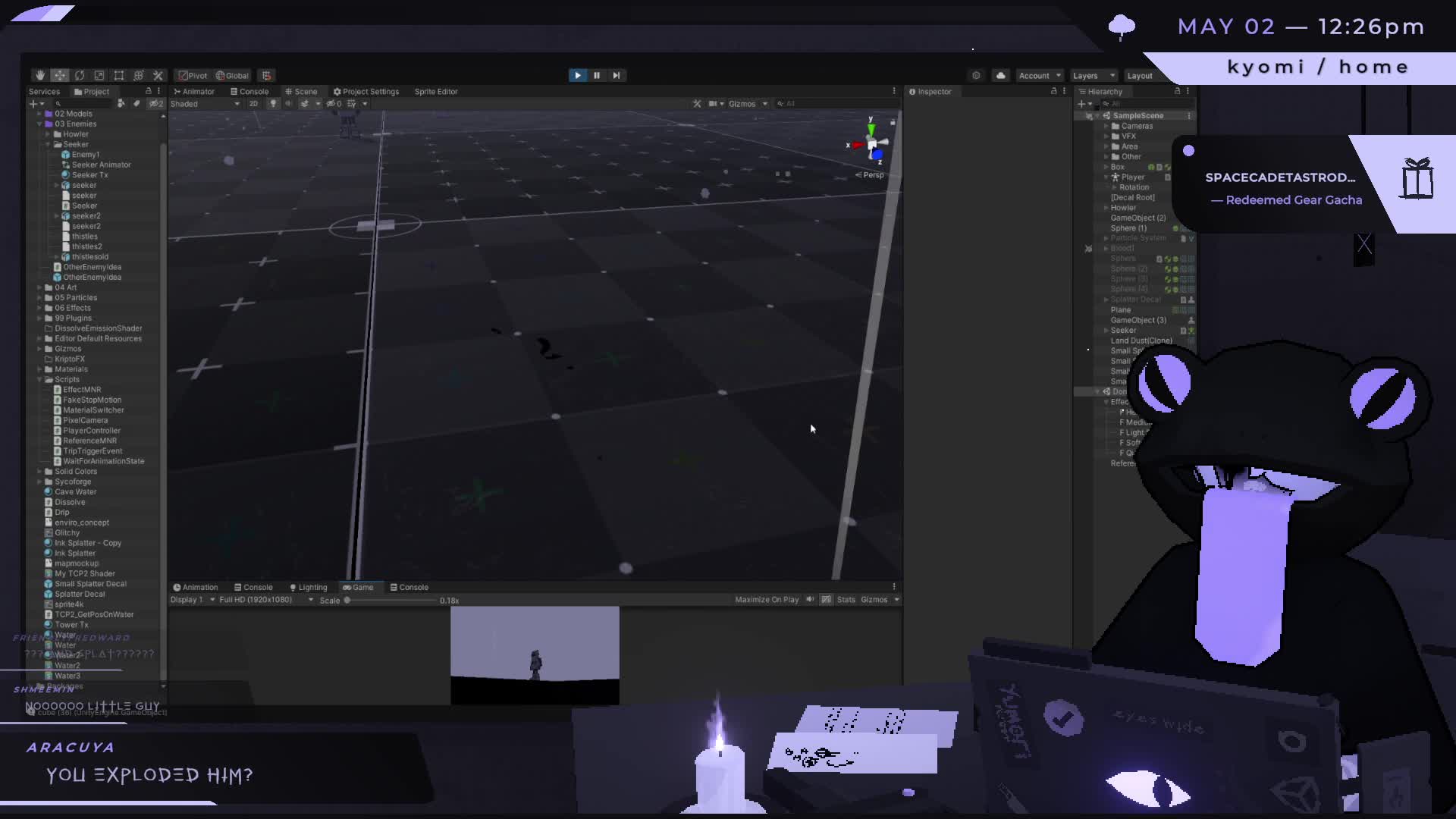Select the Rotate tool
The width and height of the screenshot is (1456, 819).
point(79,75)
